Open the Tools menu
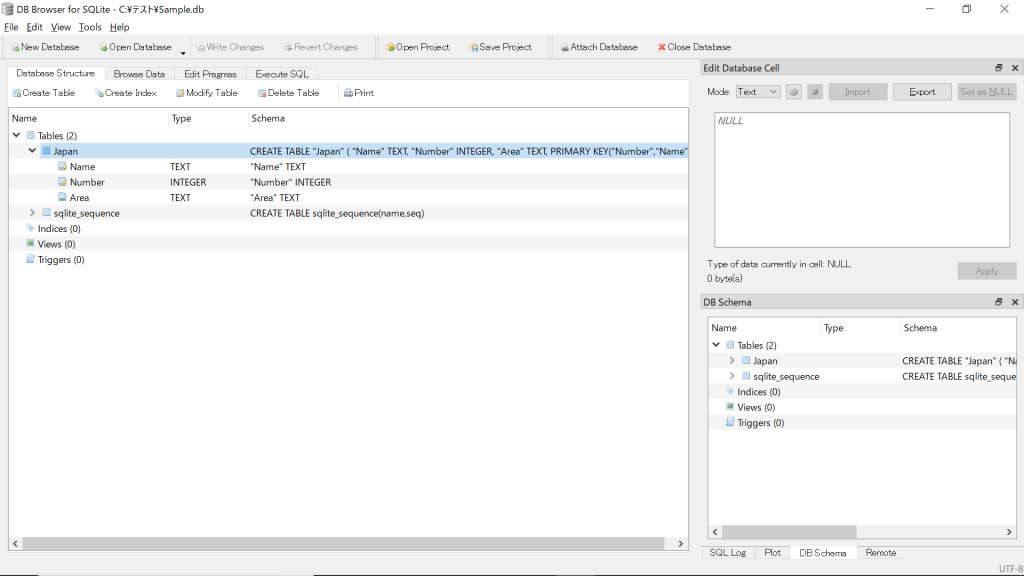The image size is (1024, 576). (x=90, y=27)
